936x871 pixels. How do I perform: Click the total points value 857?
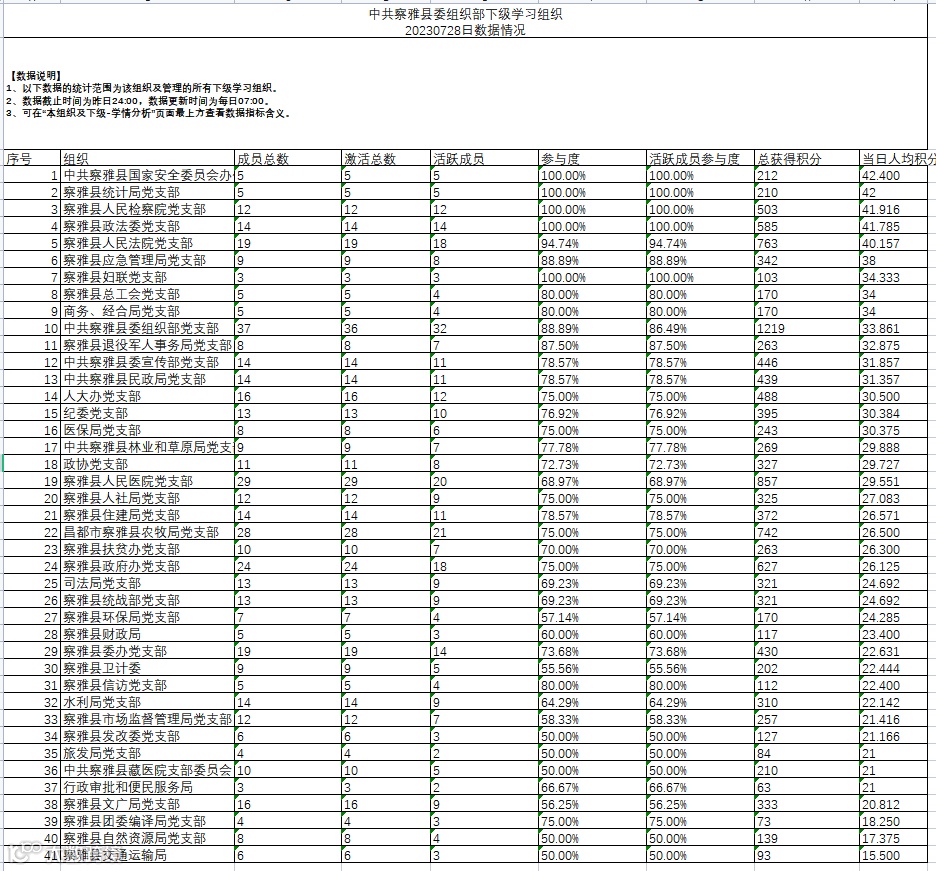(807, 482)
